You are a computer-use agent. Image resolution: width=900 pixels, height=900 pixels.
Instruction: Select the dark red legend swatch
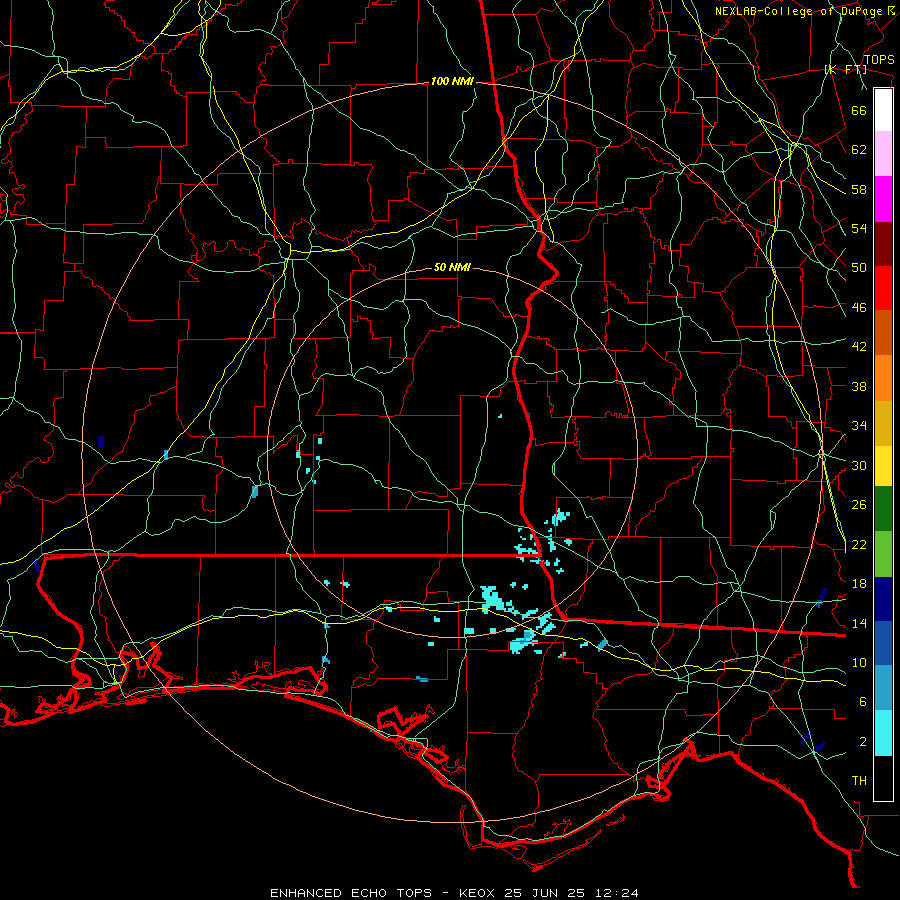(883, 244)
